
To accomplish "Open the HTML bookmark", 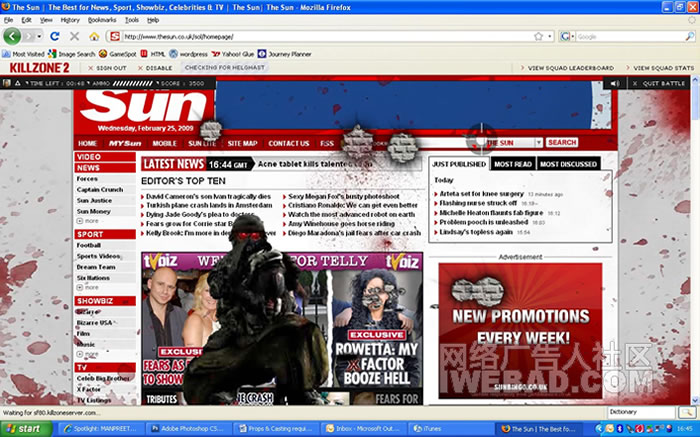I will pos(153,54).
